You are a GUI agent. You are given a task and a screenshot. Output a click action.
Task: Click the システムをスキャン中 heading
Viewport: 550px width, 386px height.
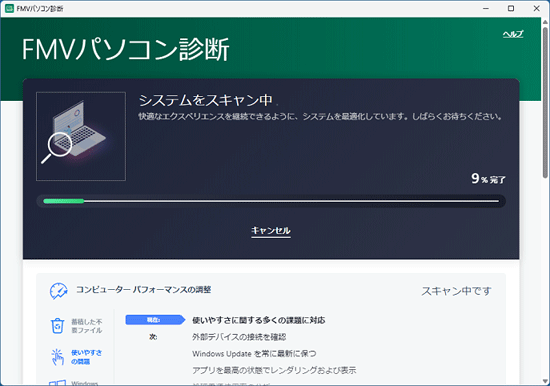pyautogui.click(x=206, y=100)
